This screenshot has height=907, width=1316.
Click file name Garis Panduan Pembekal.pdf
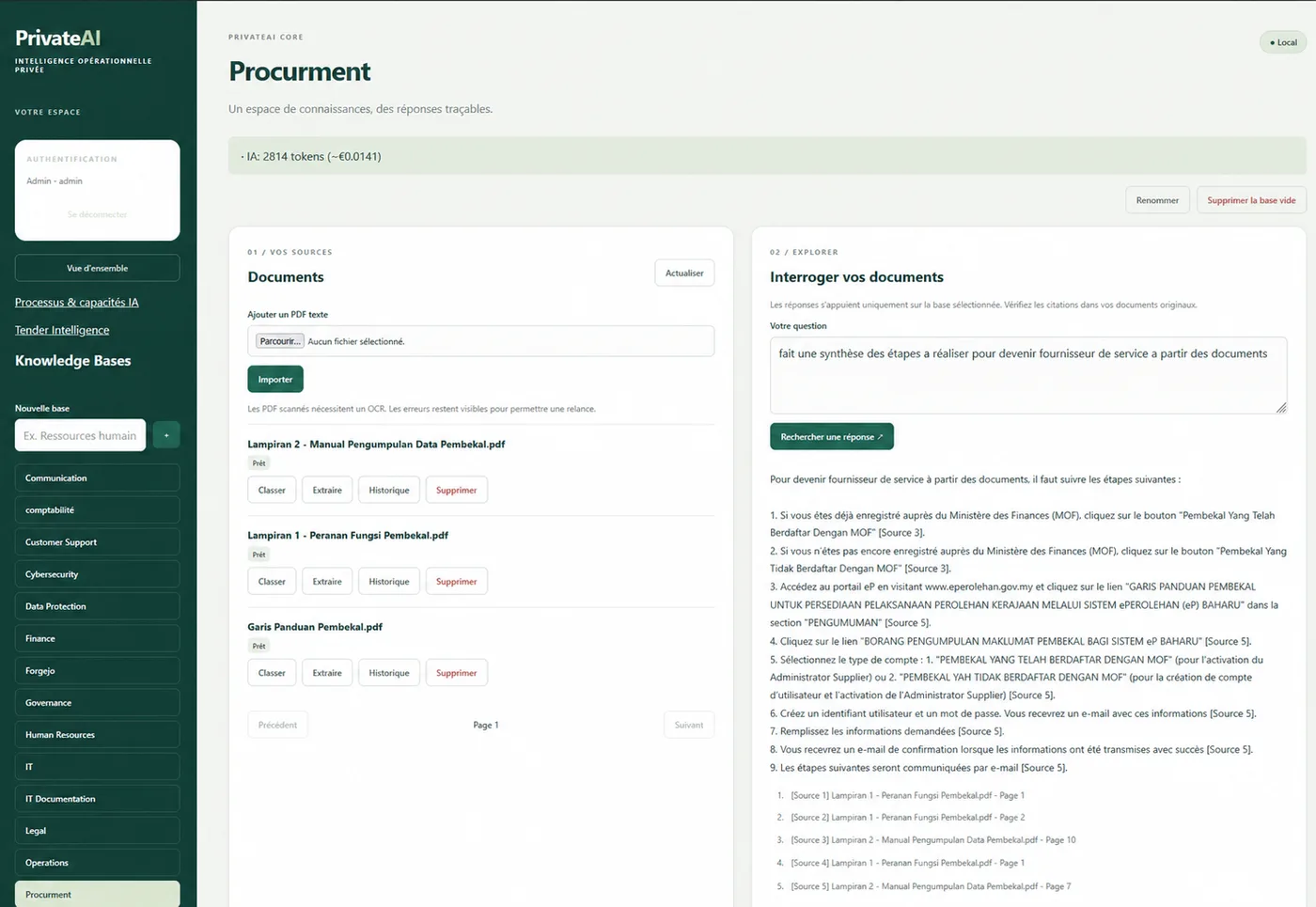[x=315, y=626]
